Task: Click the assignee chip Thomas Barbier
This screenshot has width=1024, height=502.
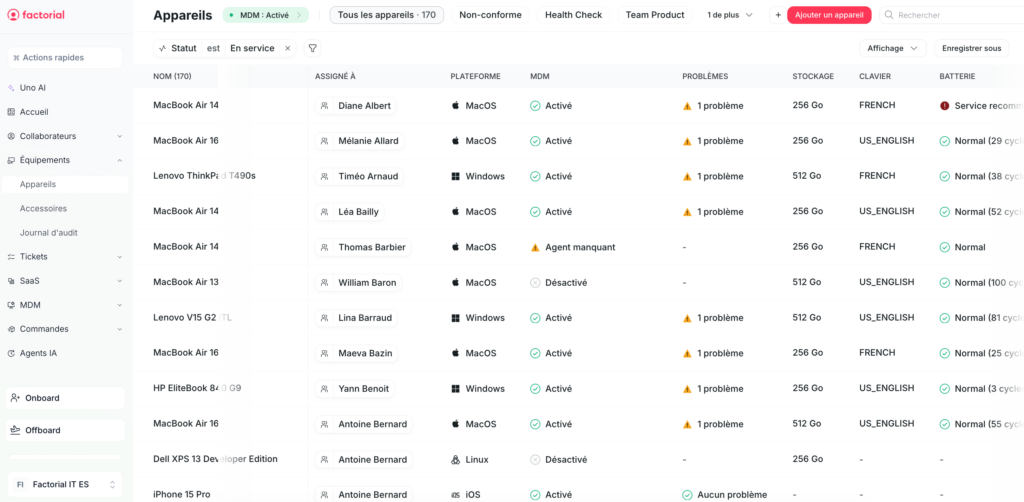Action: tap(363, 247)
